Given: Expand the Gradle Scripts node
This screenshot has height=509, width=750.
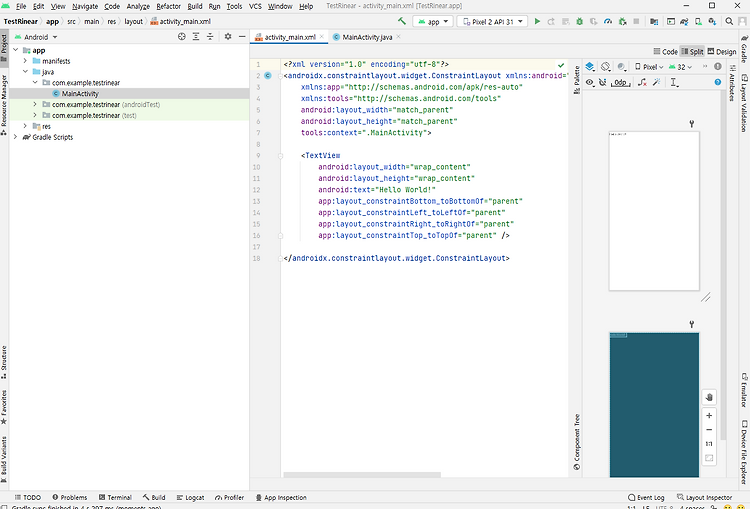Looking at the screenshot, I should [16, 137].
